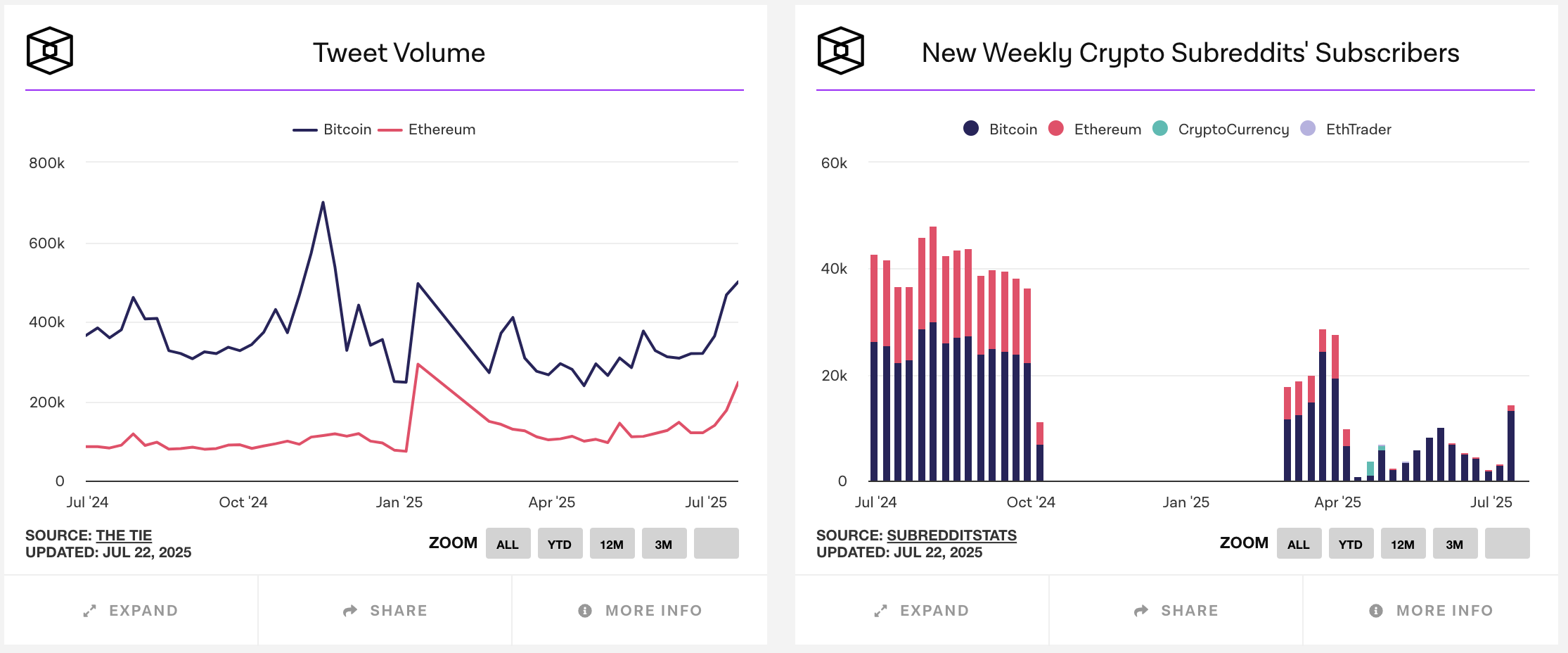
Task: Click the blank zoom button next to 3M on left chart
Action: (x=715, y=543)
